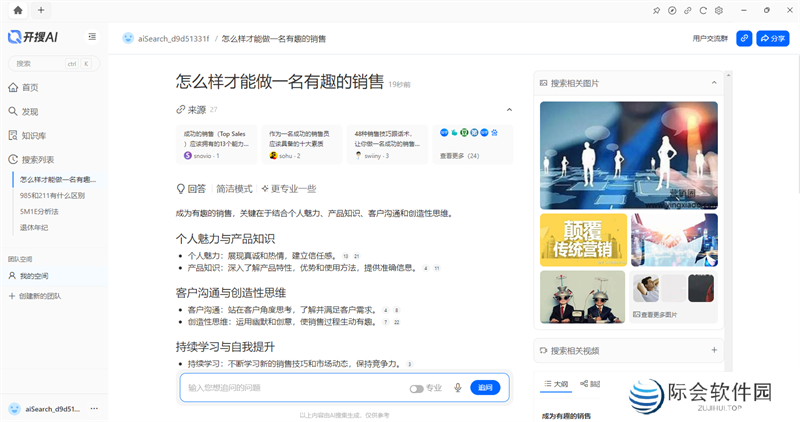Image resolution: width=800 pixels, height=422 pixels.
Task: Open the home tab icon
Action: coord(18,10)
